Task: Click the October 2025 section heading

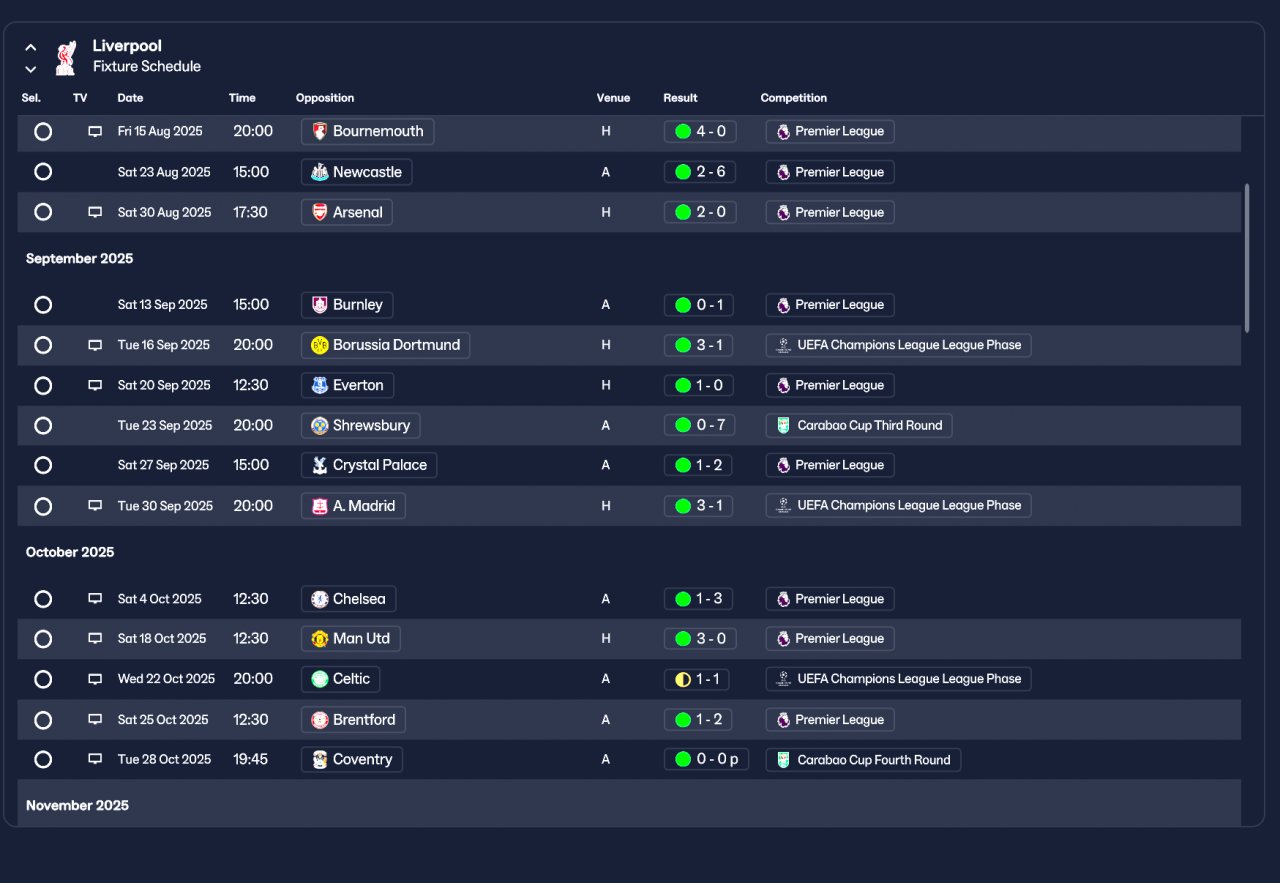Action: pyautogui.click(x=70, y=552)
